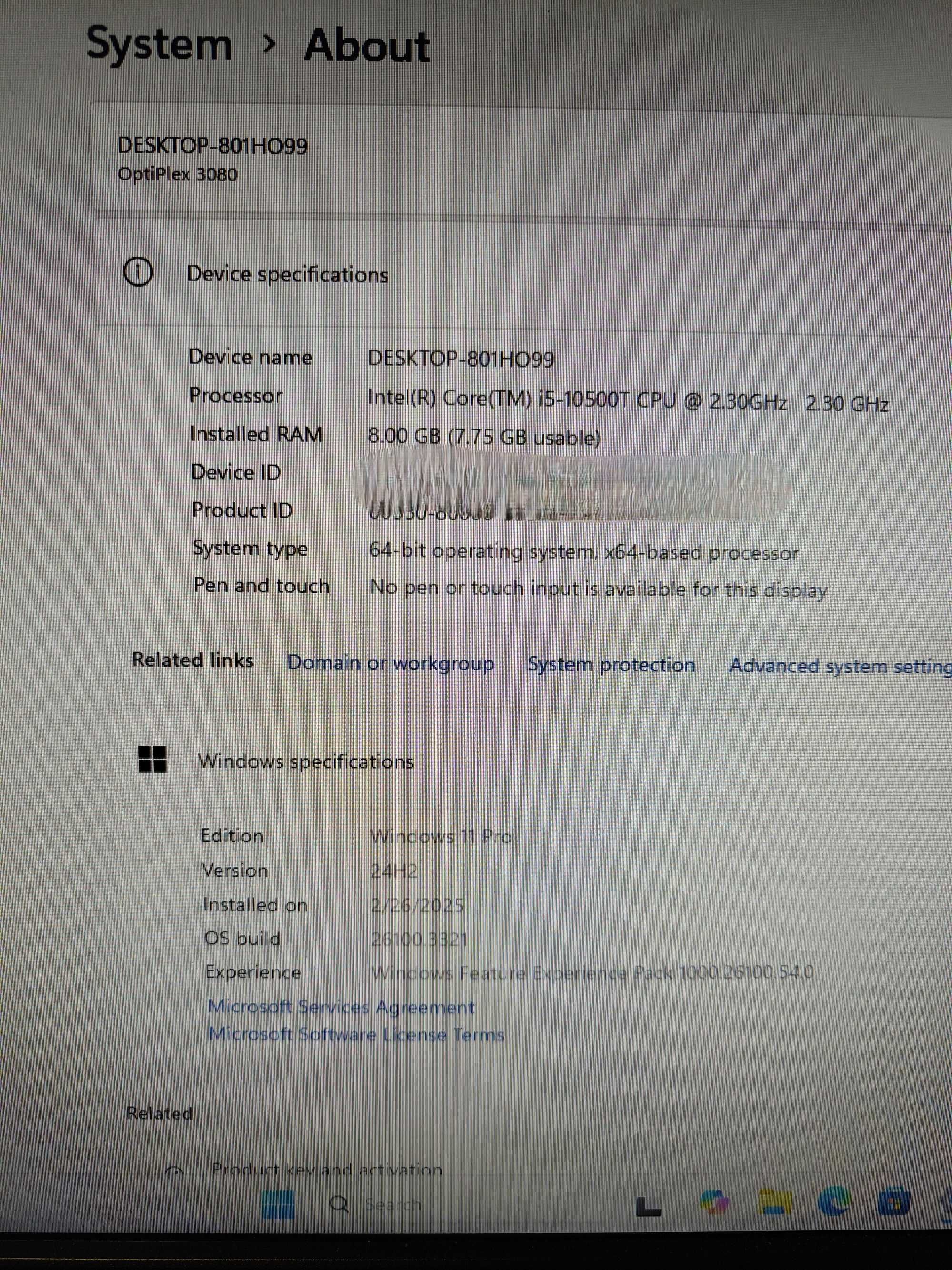Image resolution: width=952 pixels, height=1270 pixels.
Task: Open Microsoft Store from the taskbar
Action: point(893,1201)
